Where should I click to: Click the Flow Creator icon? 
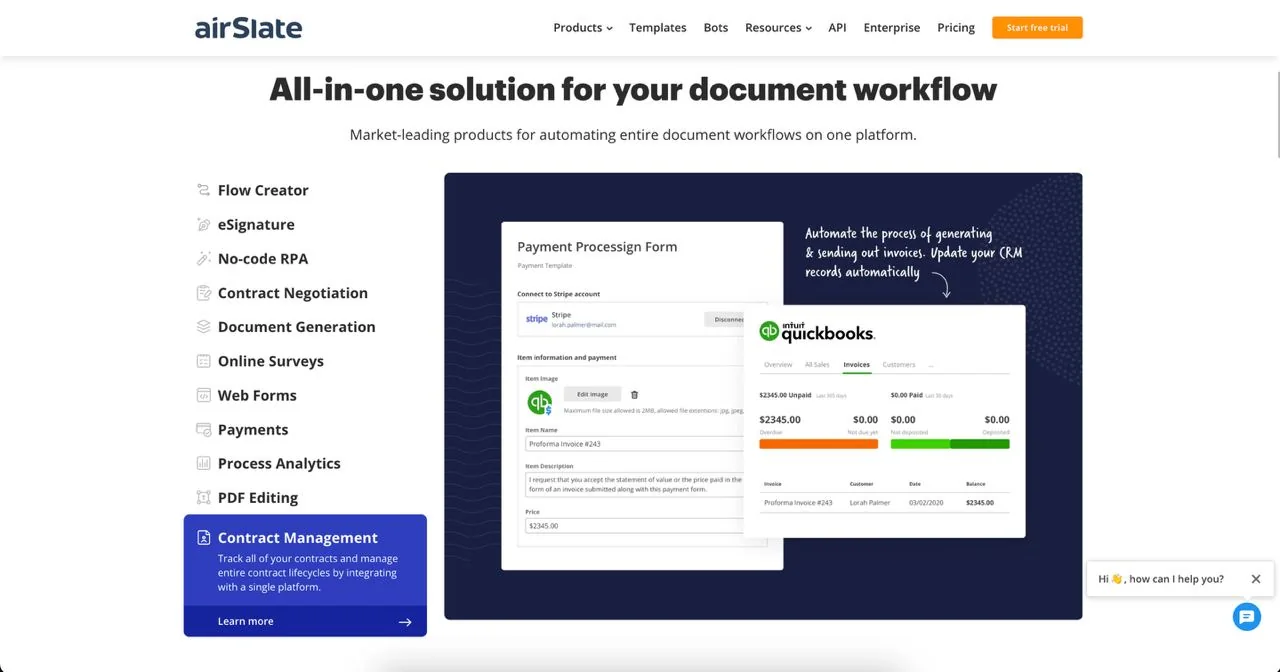(x=203, y=190)
